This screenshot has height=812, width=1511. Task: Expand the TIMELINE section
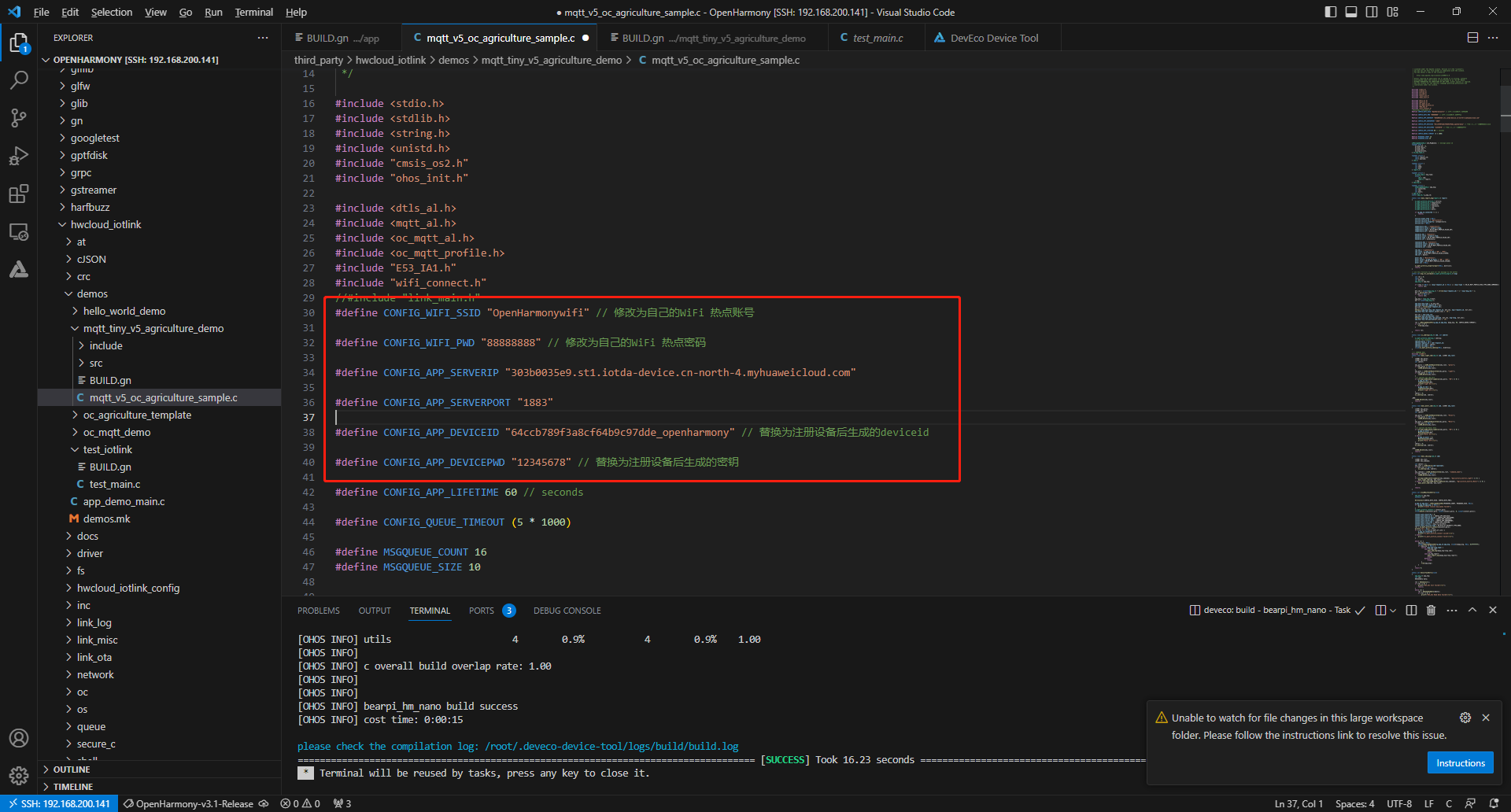click(73, 787)
